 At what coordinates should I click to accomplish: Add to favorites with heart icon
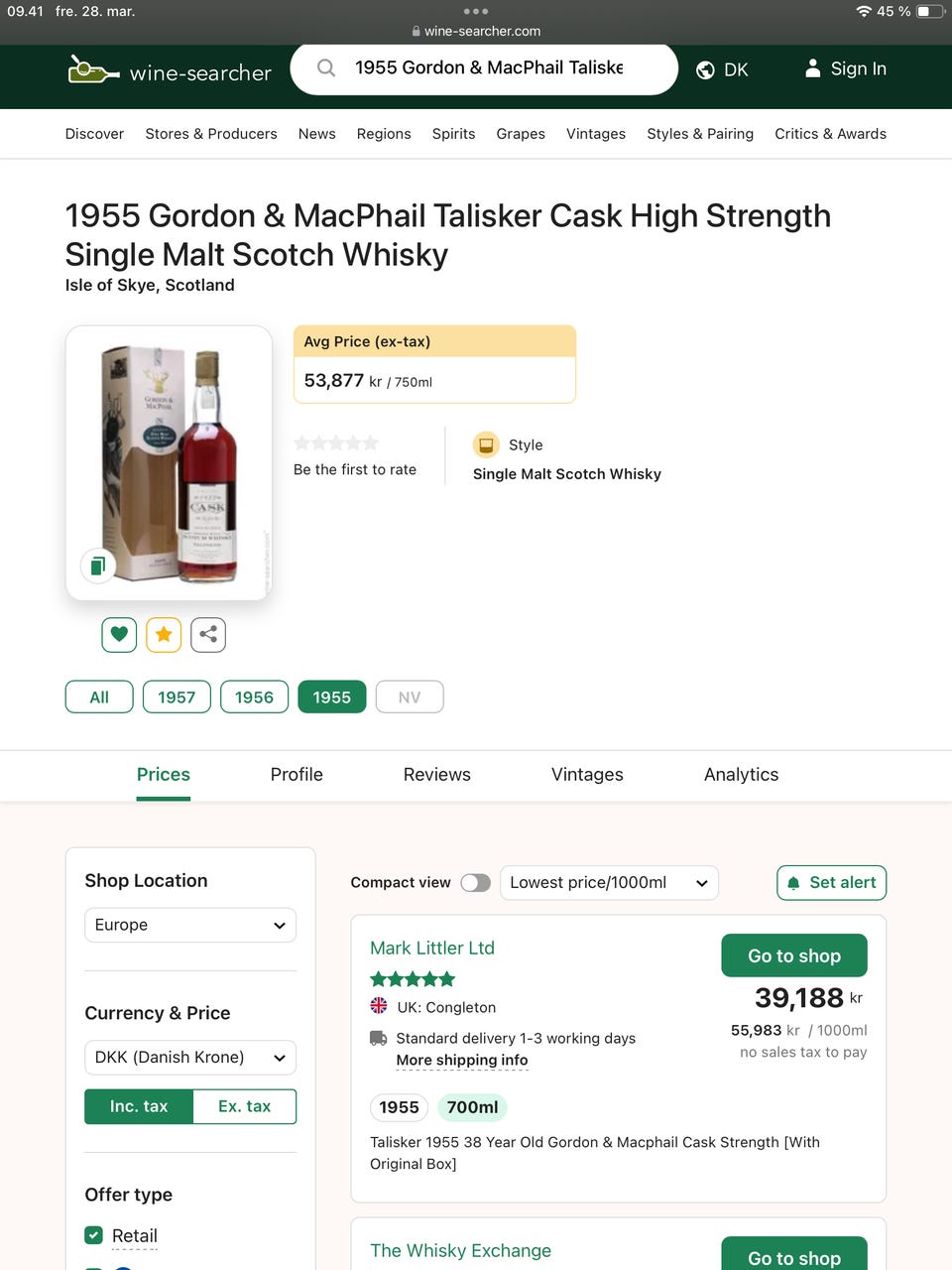tap(119, 634)
